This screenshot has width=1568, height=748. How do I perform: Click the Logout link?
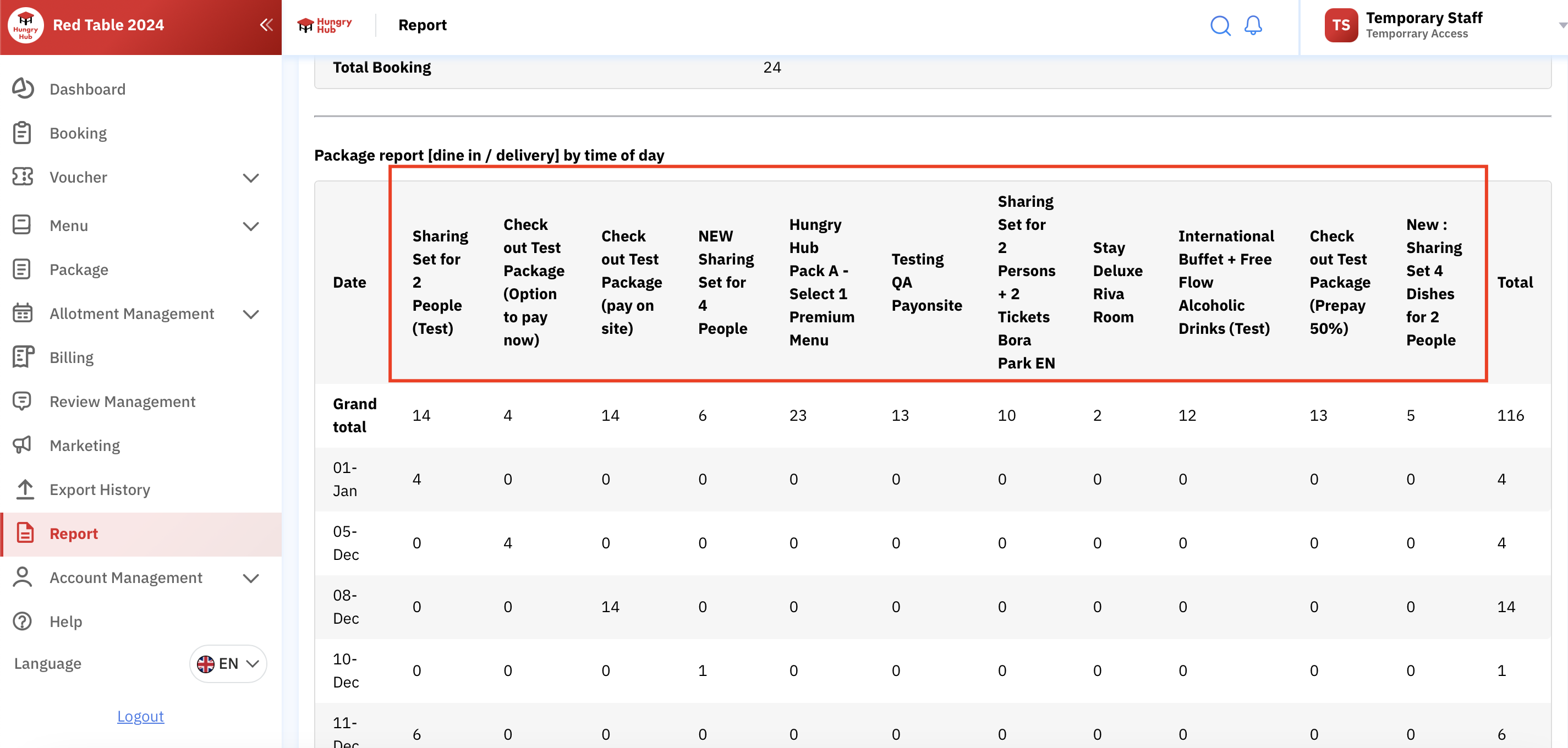coord(140,716)
